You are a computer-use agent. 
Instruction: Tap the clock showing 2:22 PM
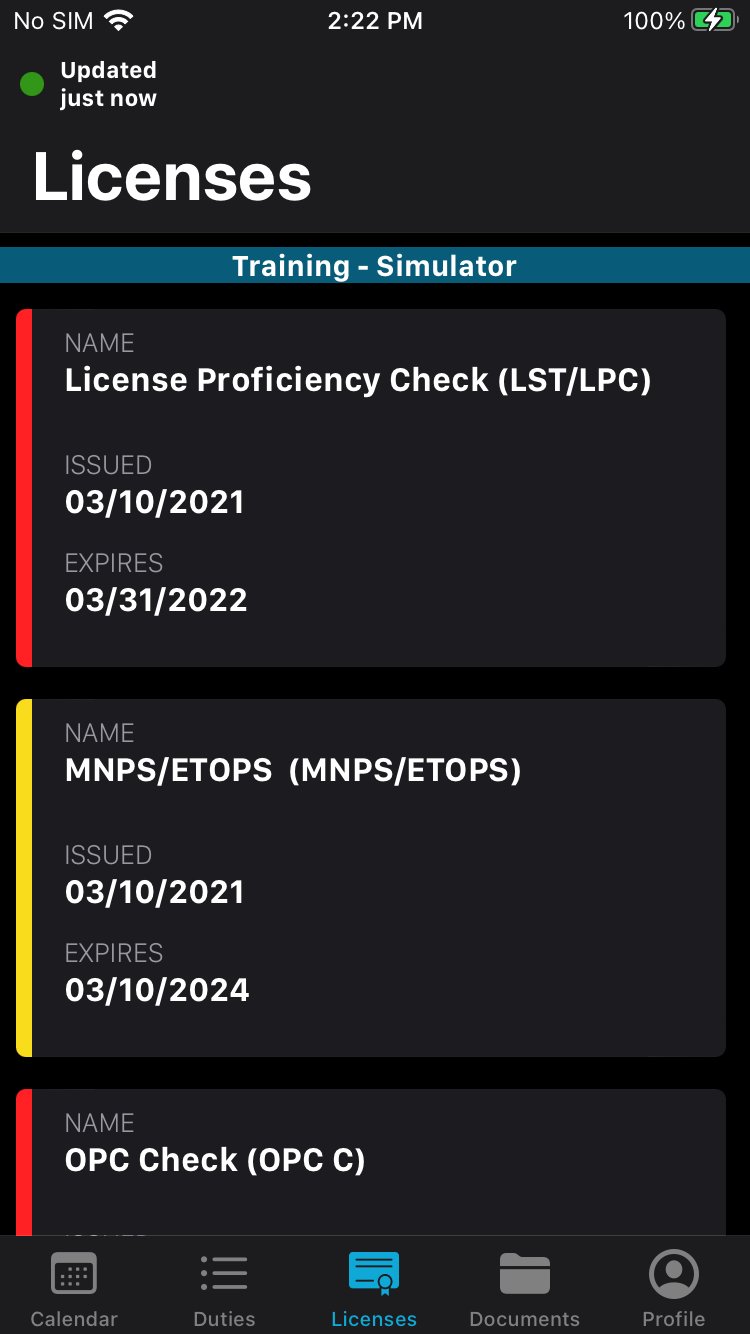coord(375,20)
